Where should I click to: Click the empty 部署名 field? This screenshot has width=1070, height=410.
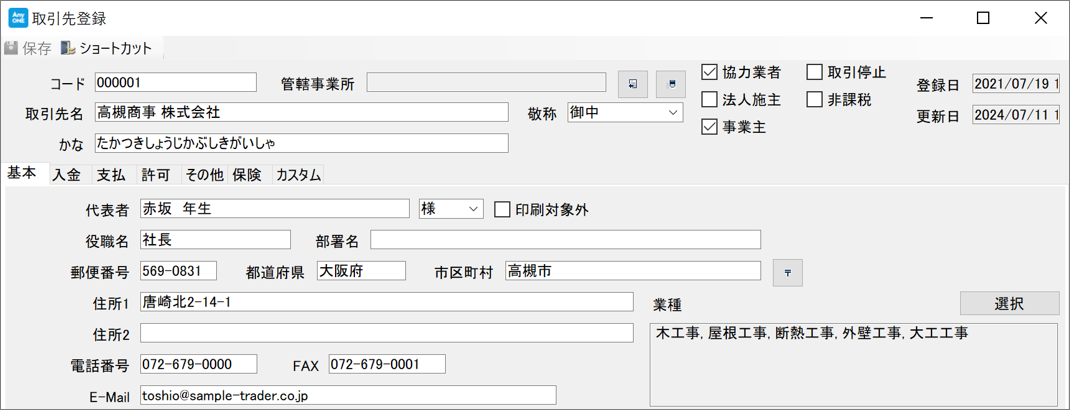click(x=565, y=239)
